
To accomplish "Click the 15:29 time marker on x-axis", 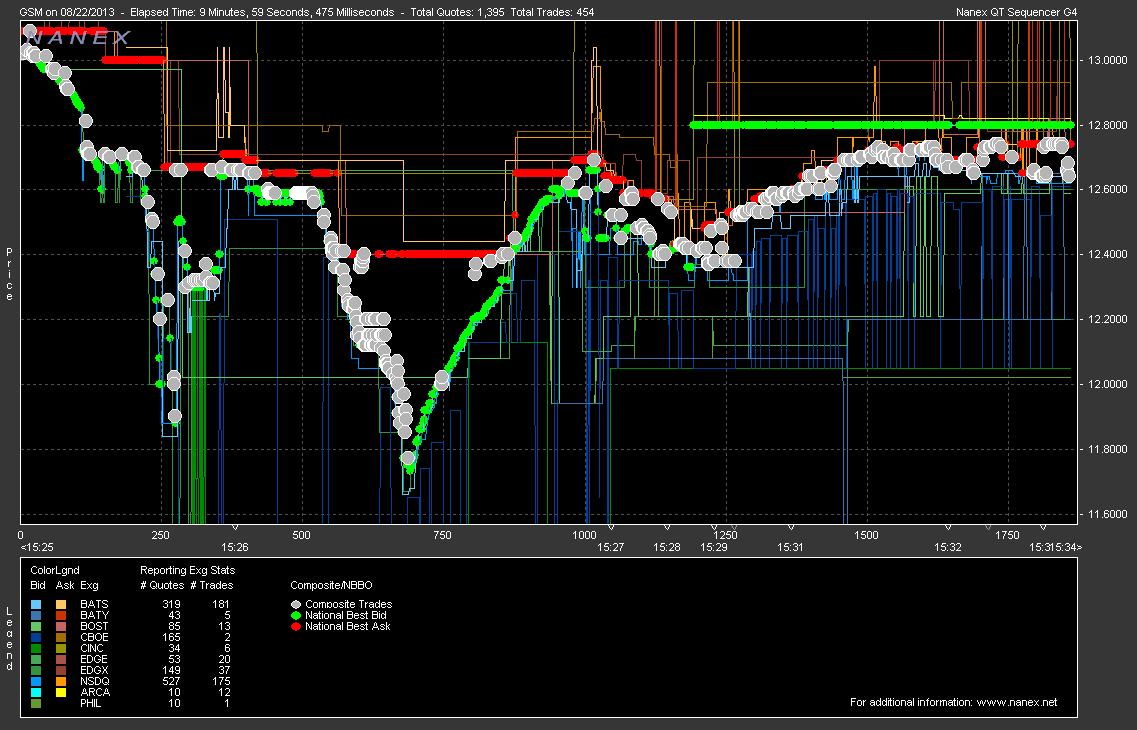I will (x=714, y=547).
